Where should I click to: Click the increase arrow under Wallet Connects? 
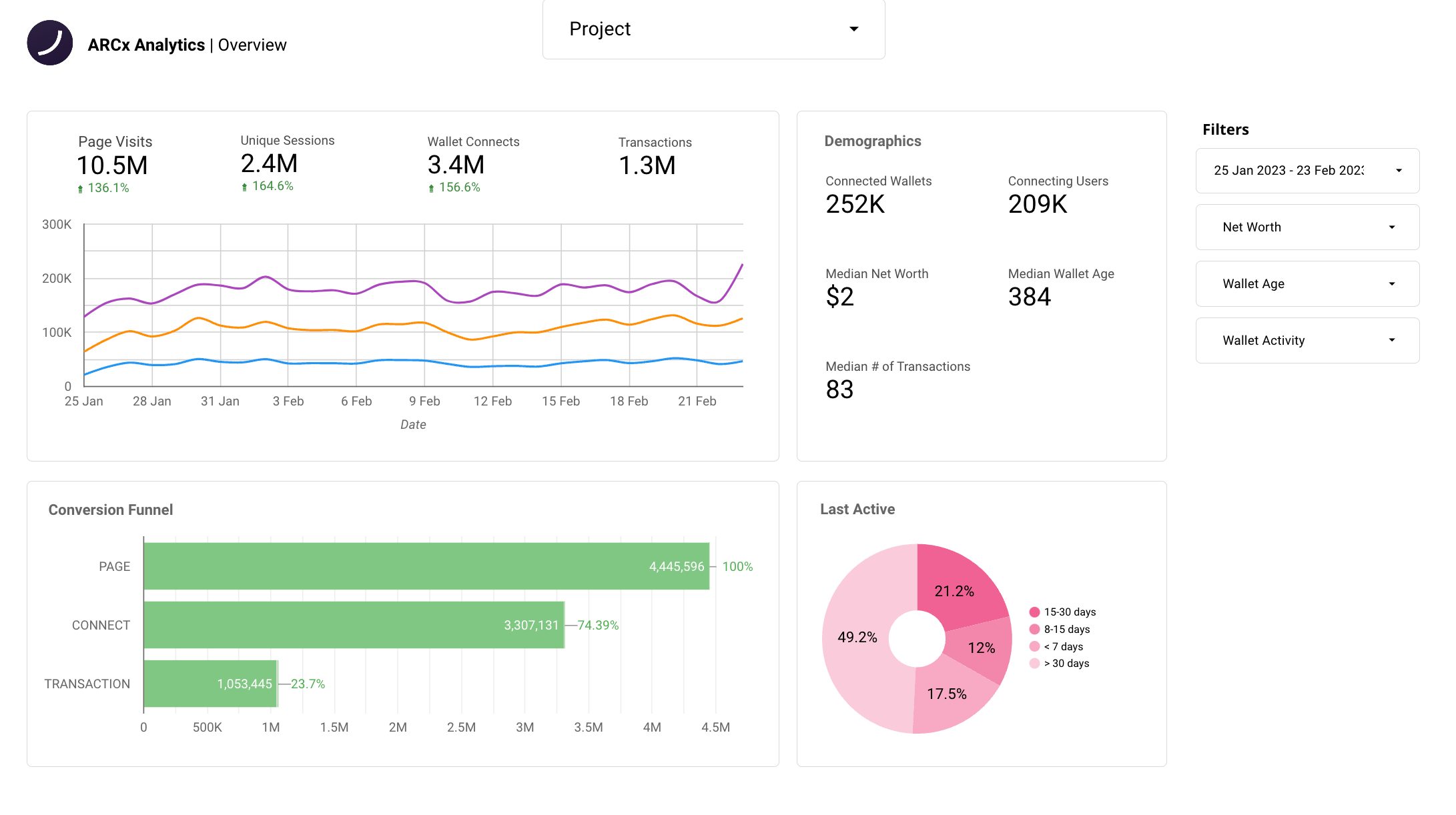pos(431,187)
